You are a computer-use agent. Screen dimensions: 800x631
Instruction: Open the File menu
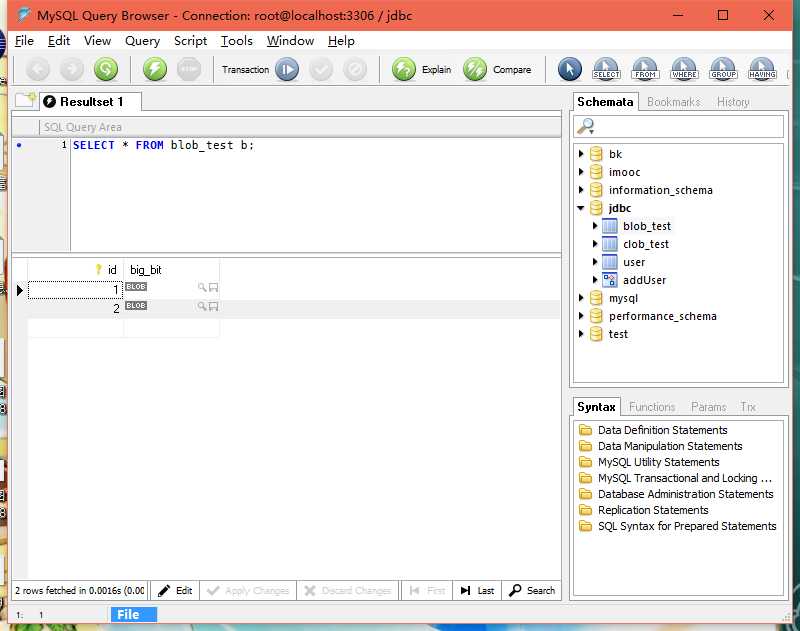pos(24,41)
